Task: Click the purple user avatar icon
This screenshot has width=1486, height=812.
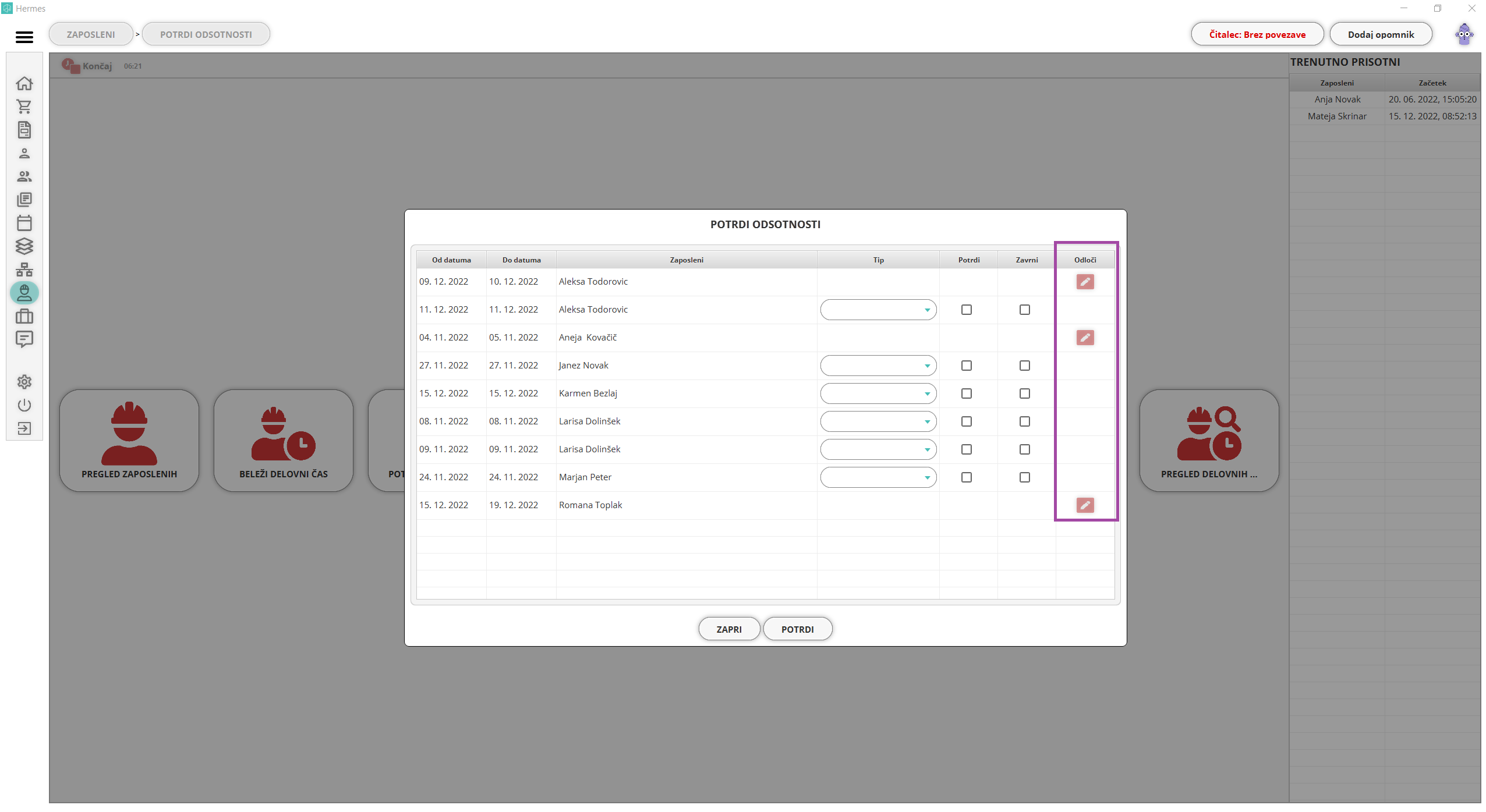Action: [1464, 34]
